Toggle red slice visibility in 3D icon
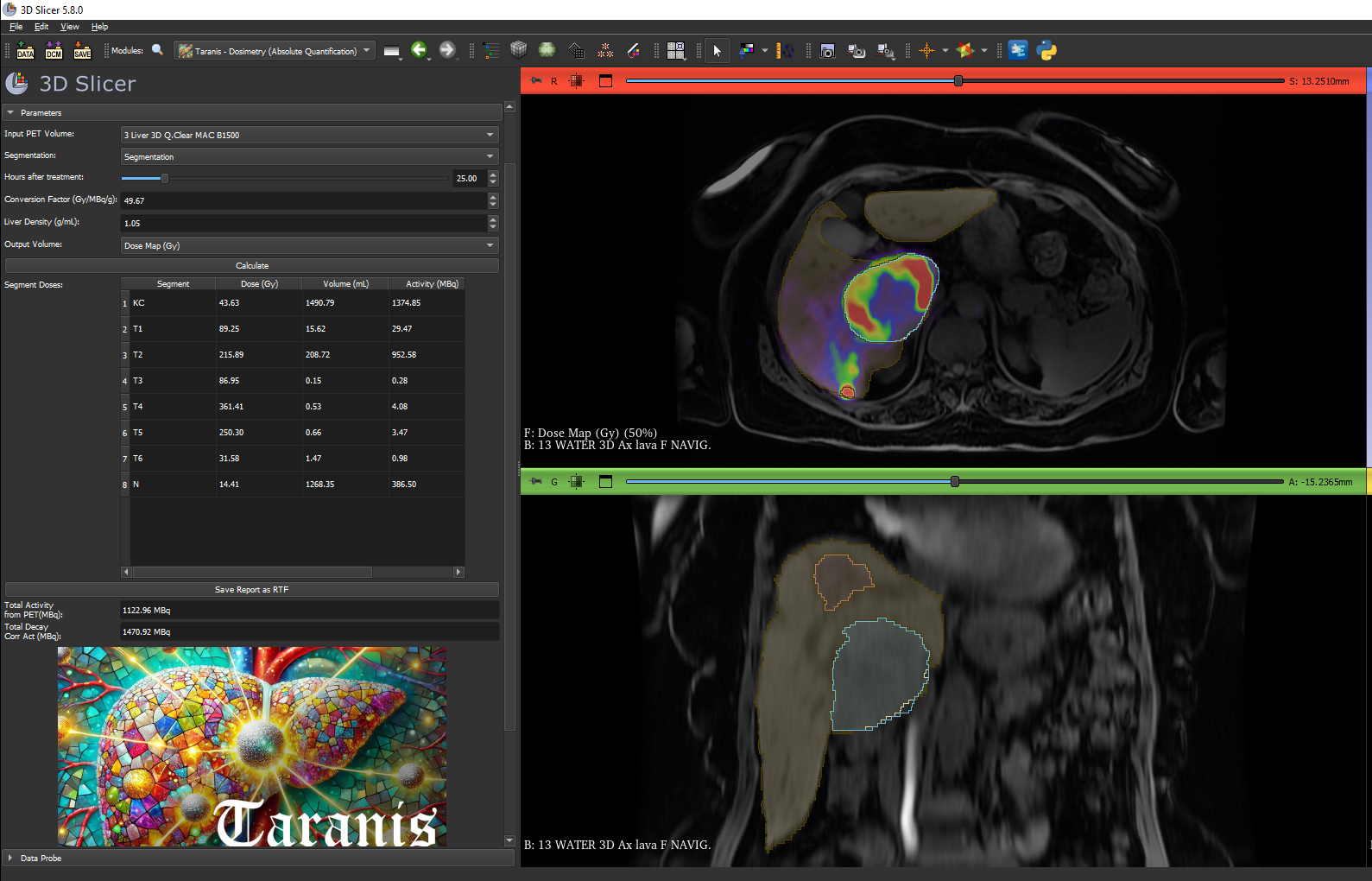 pyautogui.click(x=577, y=81)
